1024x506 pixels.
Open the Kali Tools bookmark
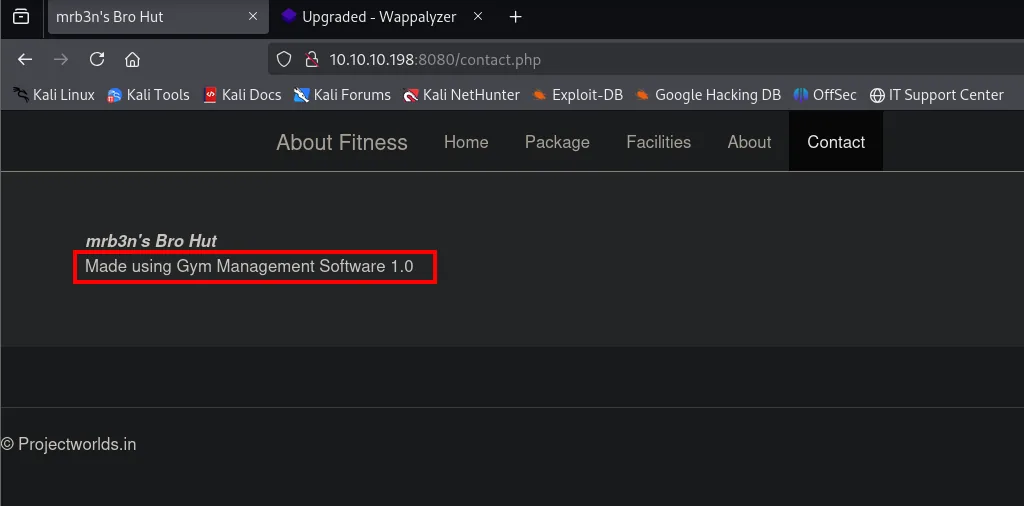pyautogui.click(x=148, y=95)
